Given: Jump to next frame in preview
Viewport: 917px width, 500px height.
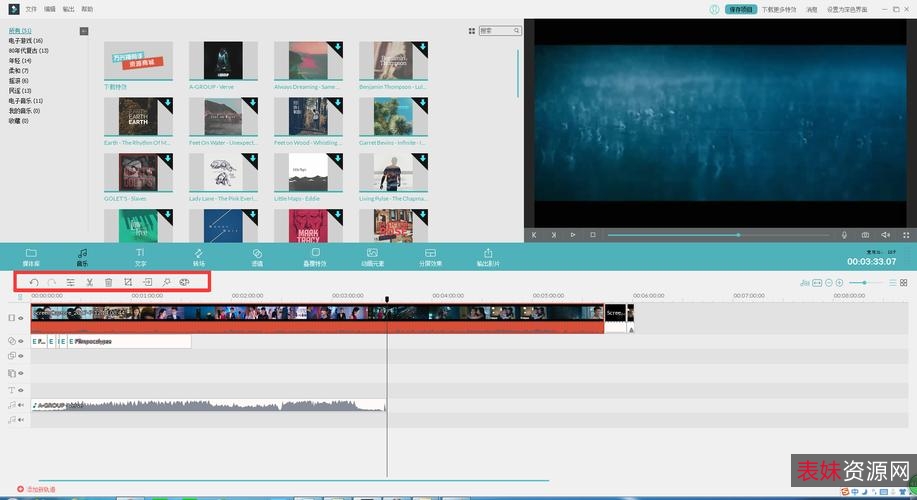Looking at the screenshot, I should click(x=554, y=235).
